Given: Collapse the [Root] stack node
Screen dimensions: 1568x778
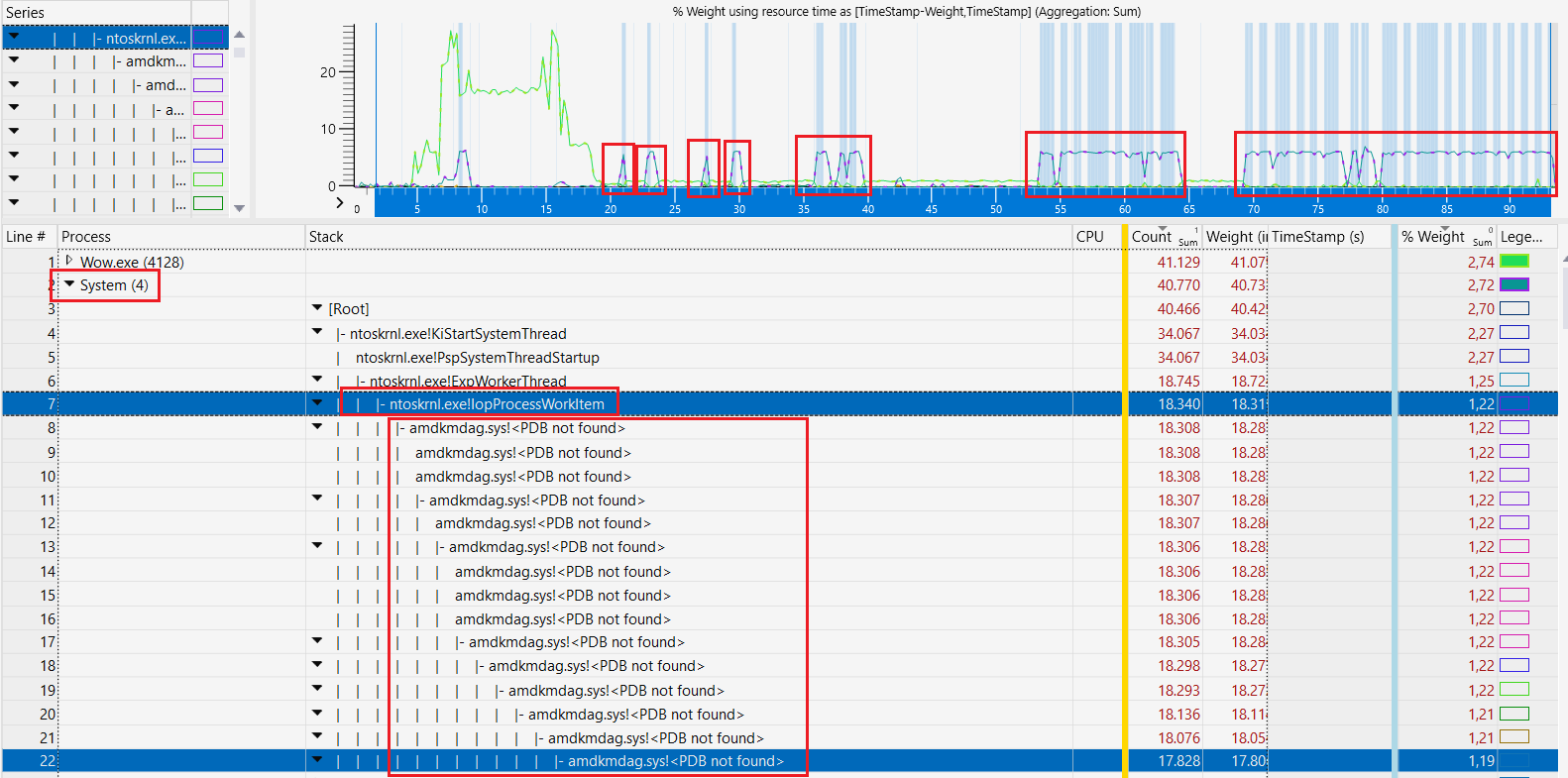Looking at the screenshot, I should pos(317,308).
